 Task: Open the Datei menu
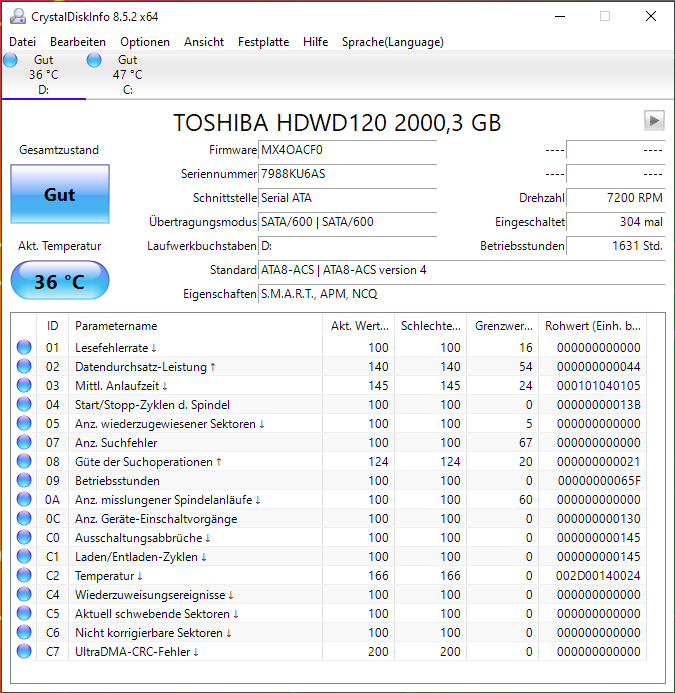tap(23, 42)
